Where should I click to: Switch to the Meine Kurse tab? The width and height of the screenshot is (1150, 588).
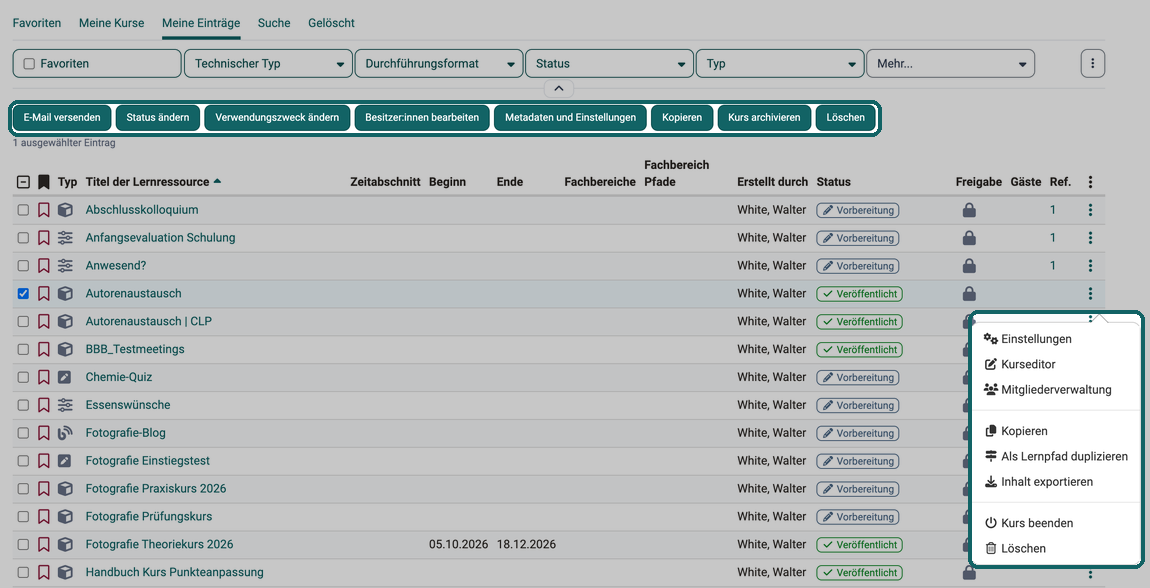coord(111,23)
